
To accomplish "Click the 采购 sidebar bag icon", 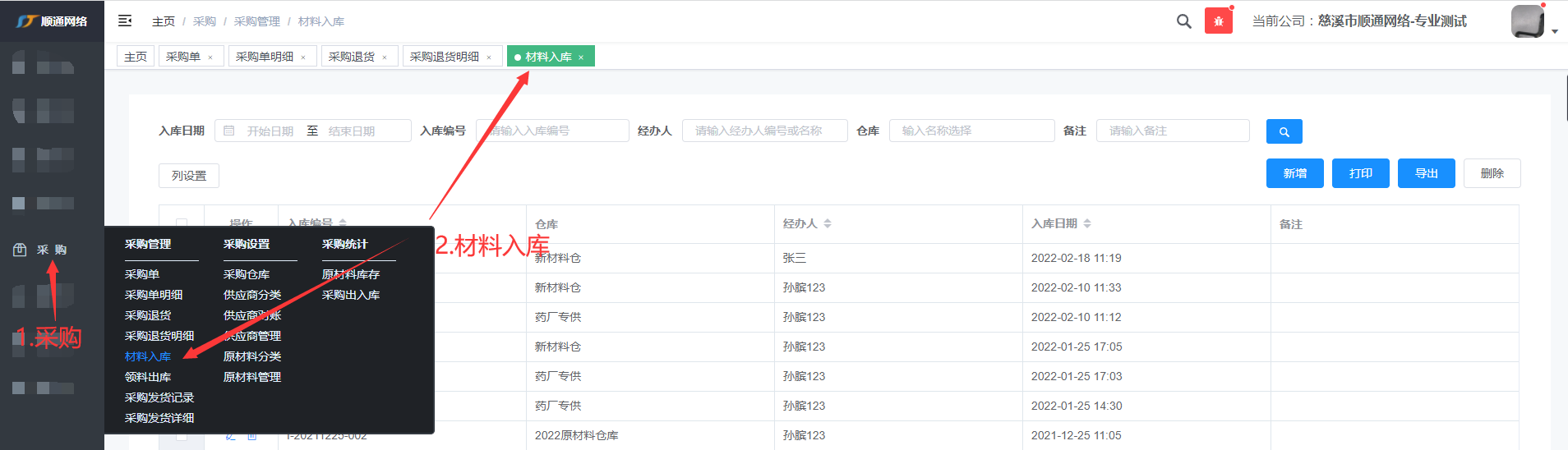I will pos(20,250).
